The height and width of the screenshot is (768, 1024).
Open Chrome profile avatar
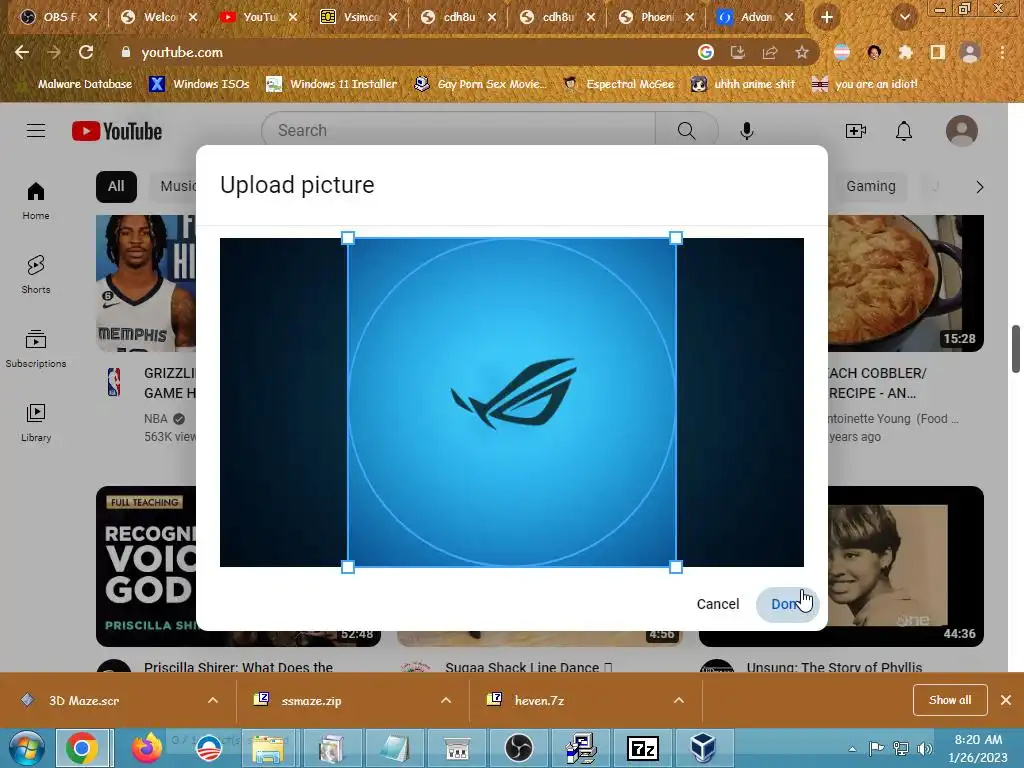pyautogui.click(x=970, y=52)
